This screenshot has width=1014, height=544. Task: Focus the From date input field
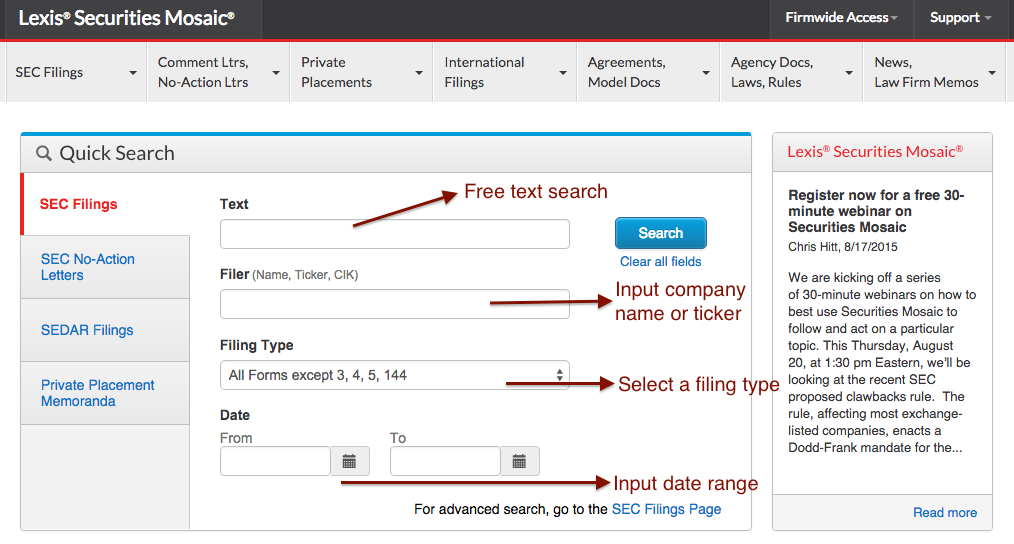[x=275, y=461]
